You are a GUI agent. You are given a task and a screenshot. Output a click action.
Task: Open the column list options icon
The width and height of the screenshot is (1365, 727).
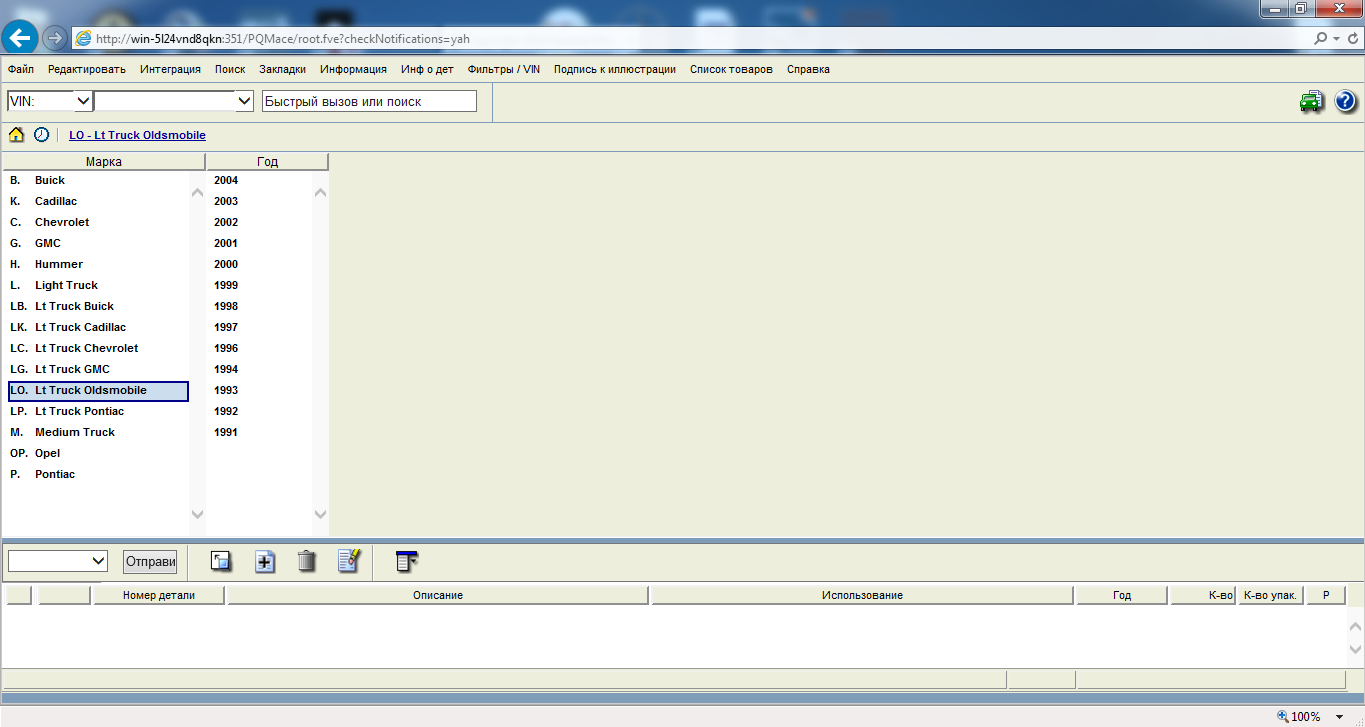tap(406, 561)
